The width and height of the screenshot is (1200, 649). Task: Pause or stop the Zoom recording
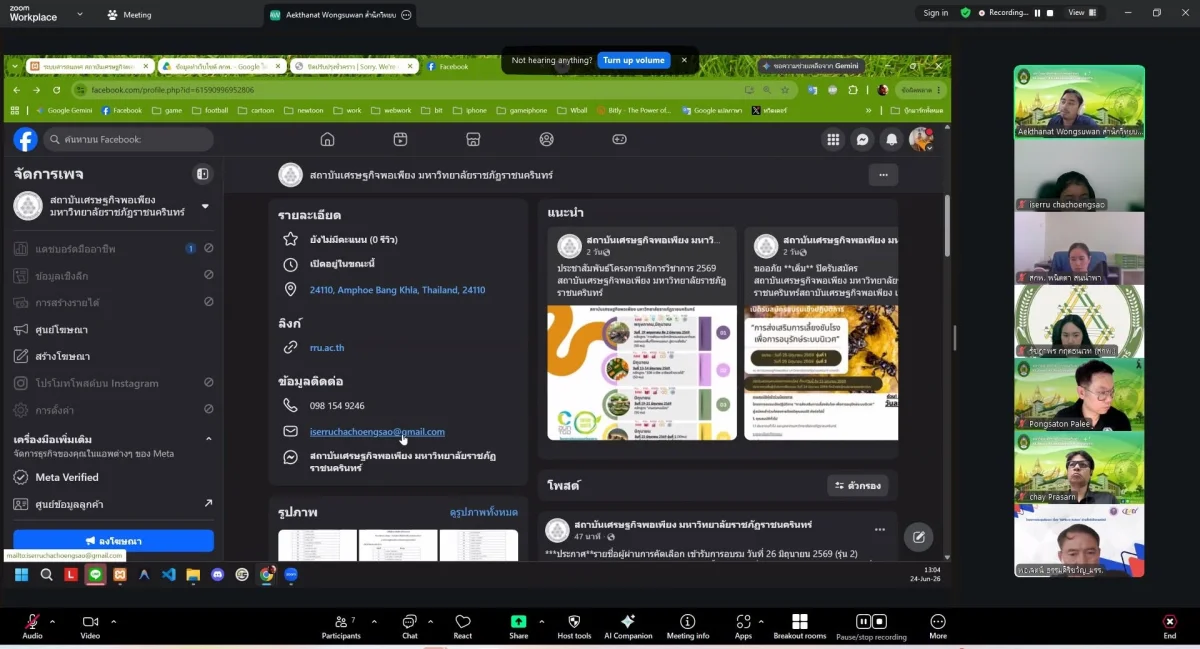pyautogui.click(x=872, y=626)
